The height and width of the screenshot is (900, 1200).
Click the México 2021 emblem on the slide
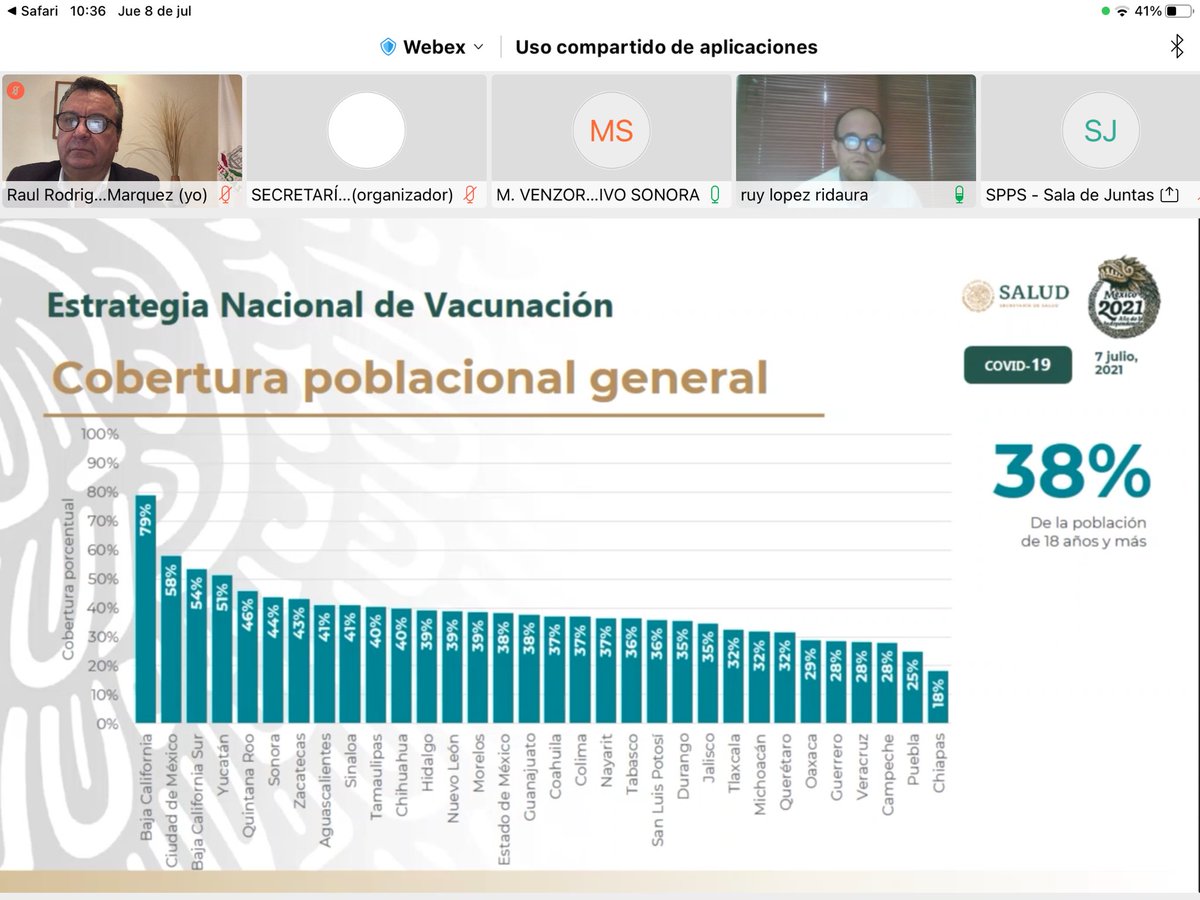(1125, 296)
